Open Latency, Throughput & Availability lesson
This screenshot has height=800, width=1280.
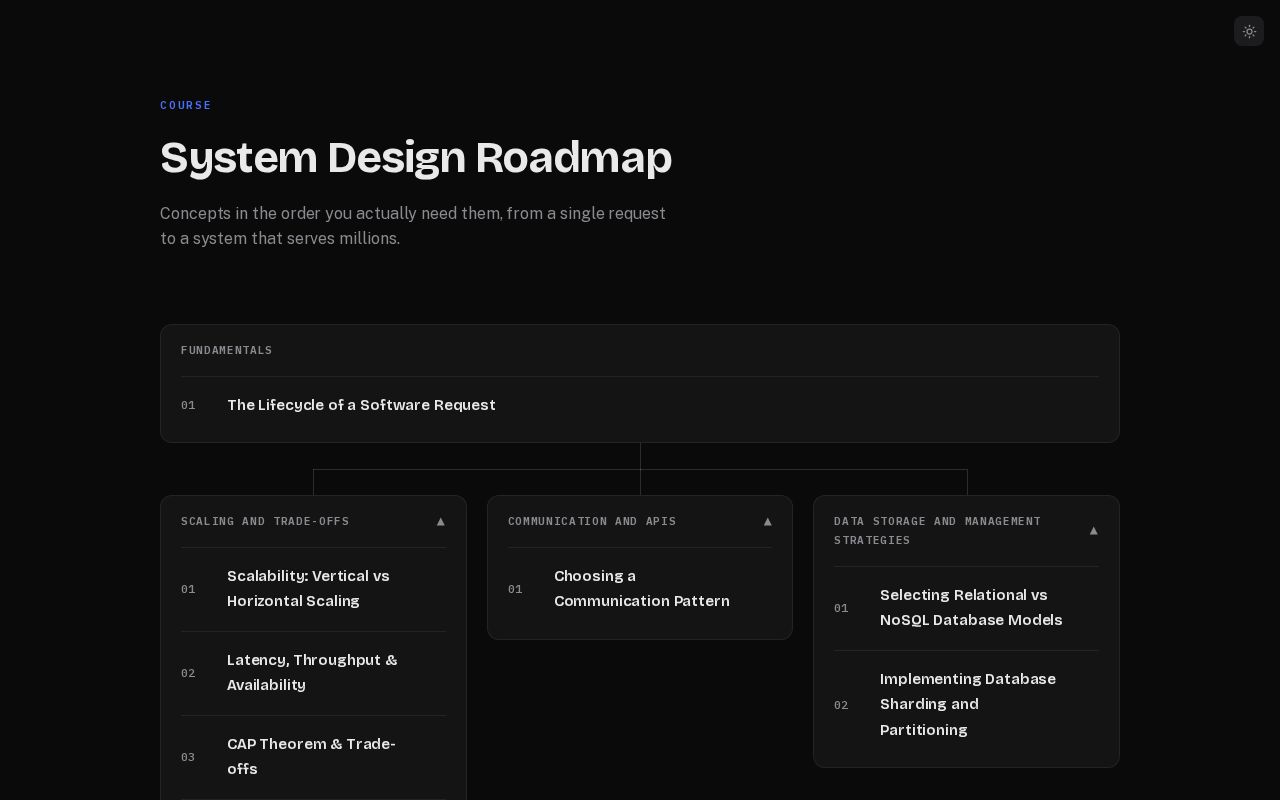click(x=313, y=673)
